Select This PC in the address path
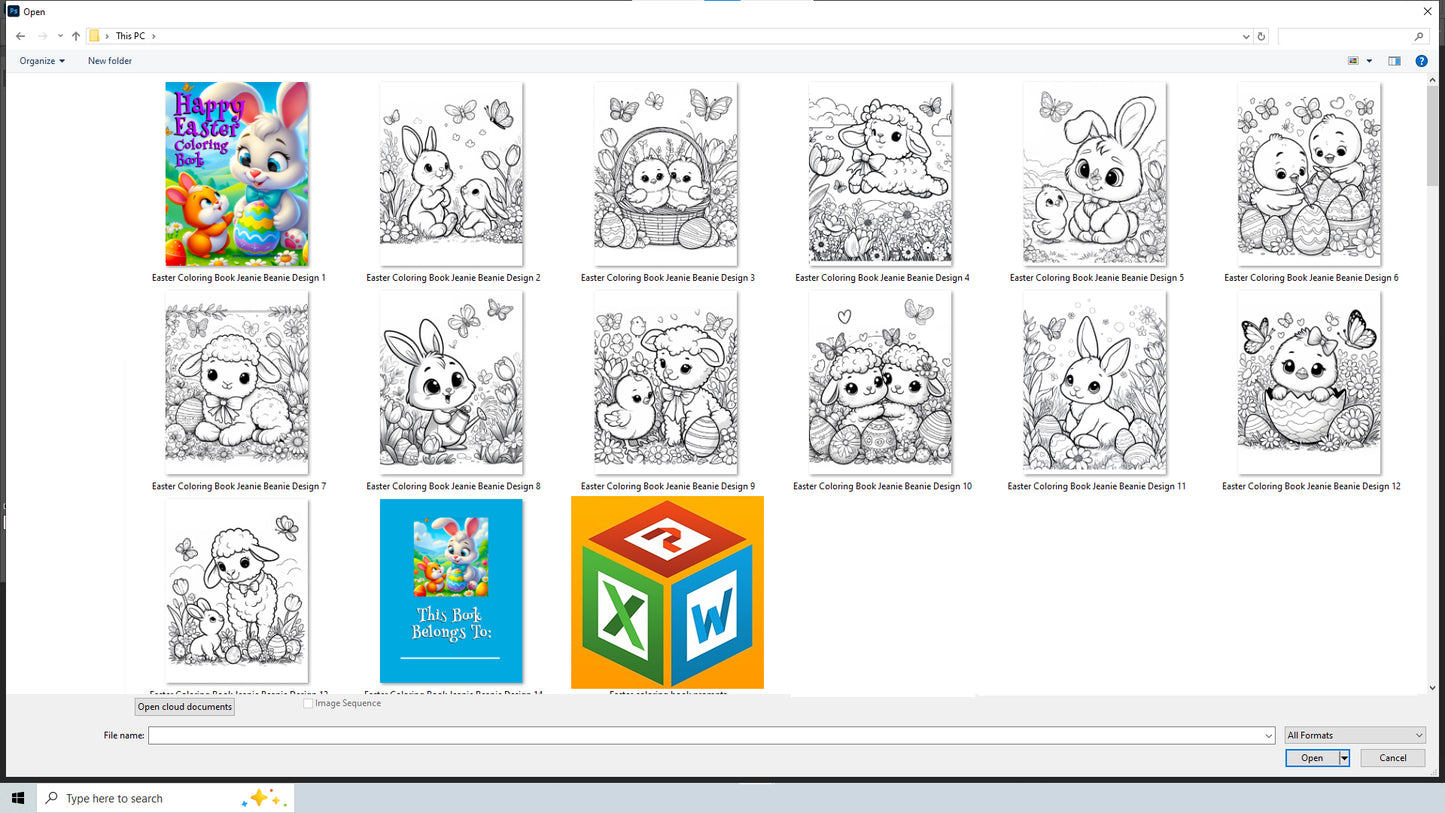The image size is (1445, 813). (130, 36)
